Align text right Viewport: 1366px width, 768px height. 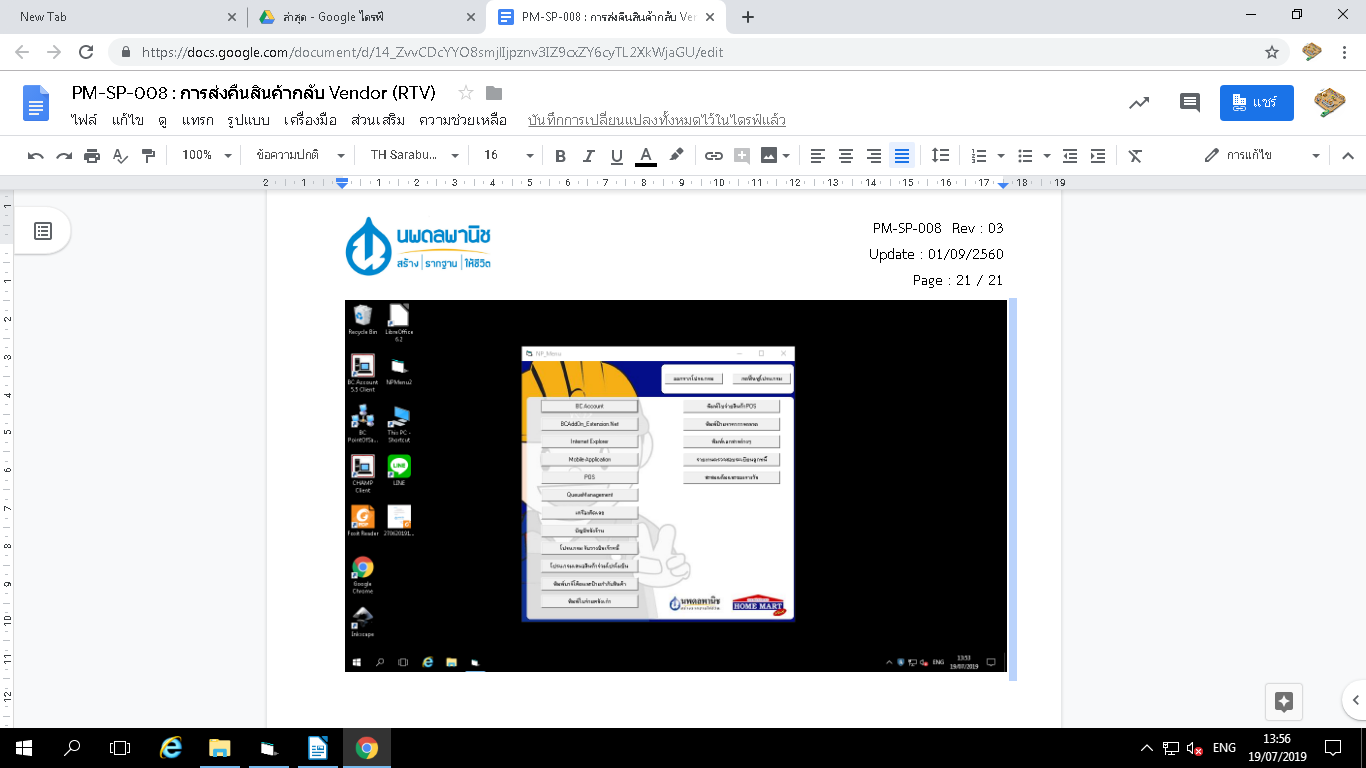pyautogui.click(x=874, y=156)
